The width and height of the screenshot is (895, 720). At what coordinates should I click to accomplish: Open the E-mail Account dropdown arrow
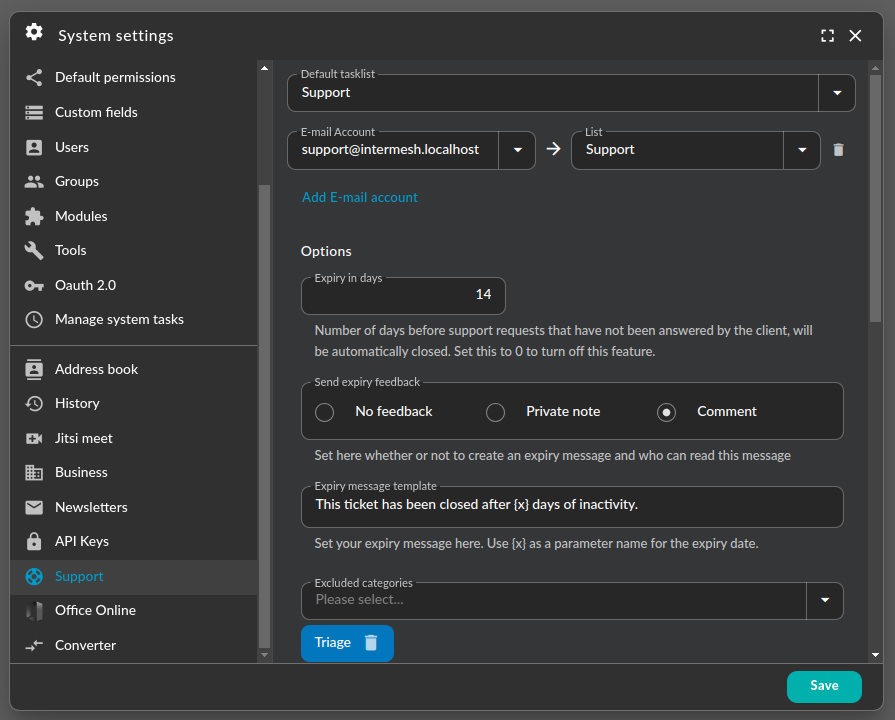517,150
